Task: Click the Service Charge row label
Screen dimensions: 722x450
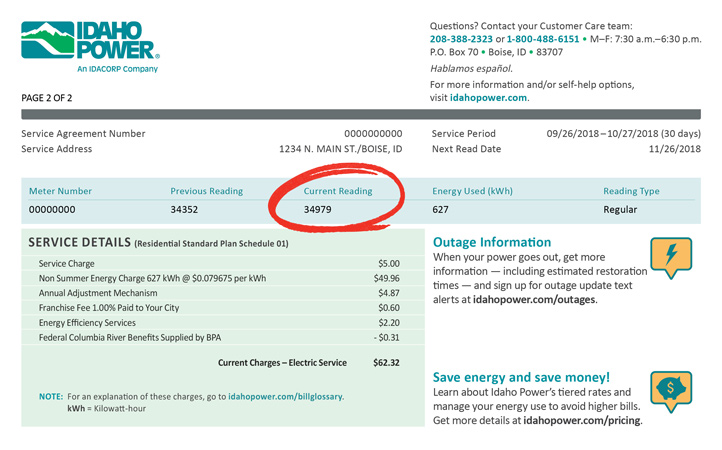Action: [66, 263]
